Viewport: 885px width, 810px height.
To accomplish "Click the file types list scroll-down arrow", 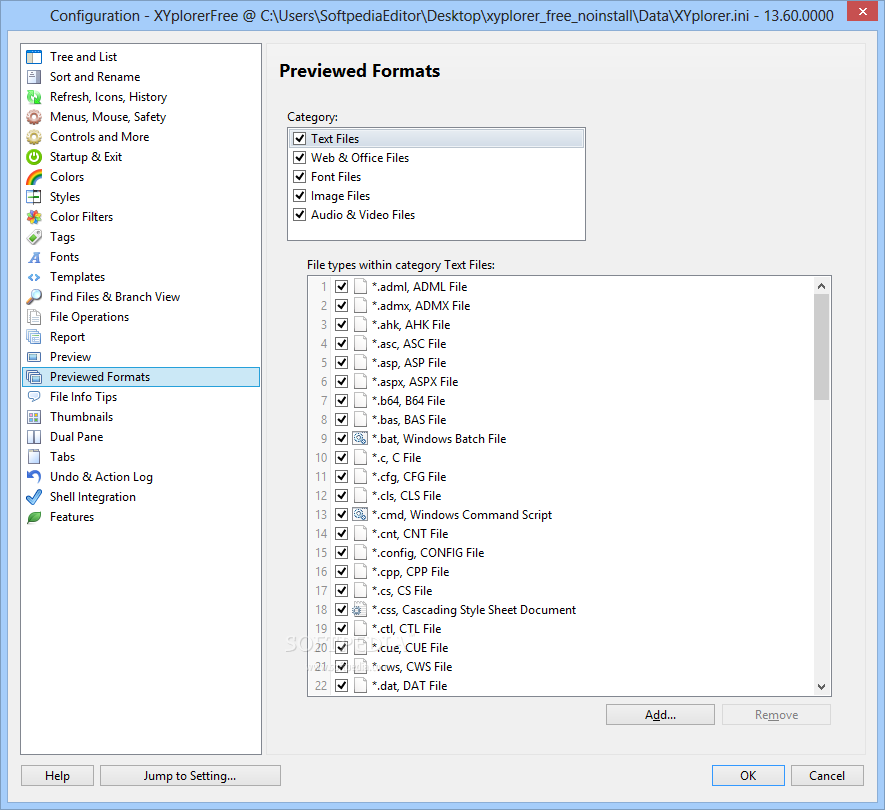I will [821, 686].
